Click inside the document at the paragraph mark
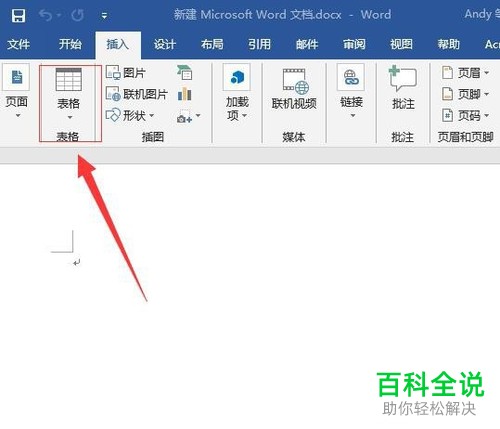 [77, 263]
